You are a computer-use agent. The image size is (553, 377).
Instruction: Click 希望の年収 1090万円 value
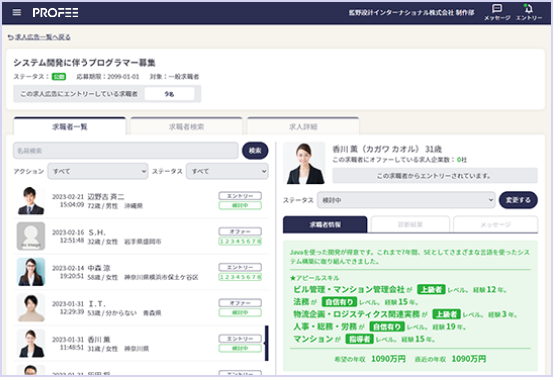click(x=388, y=359)
